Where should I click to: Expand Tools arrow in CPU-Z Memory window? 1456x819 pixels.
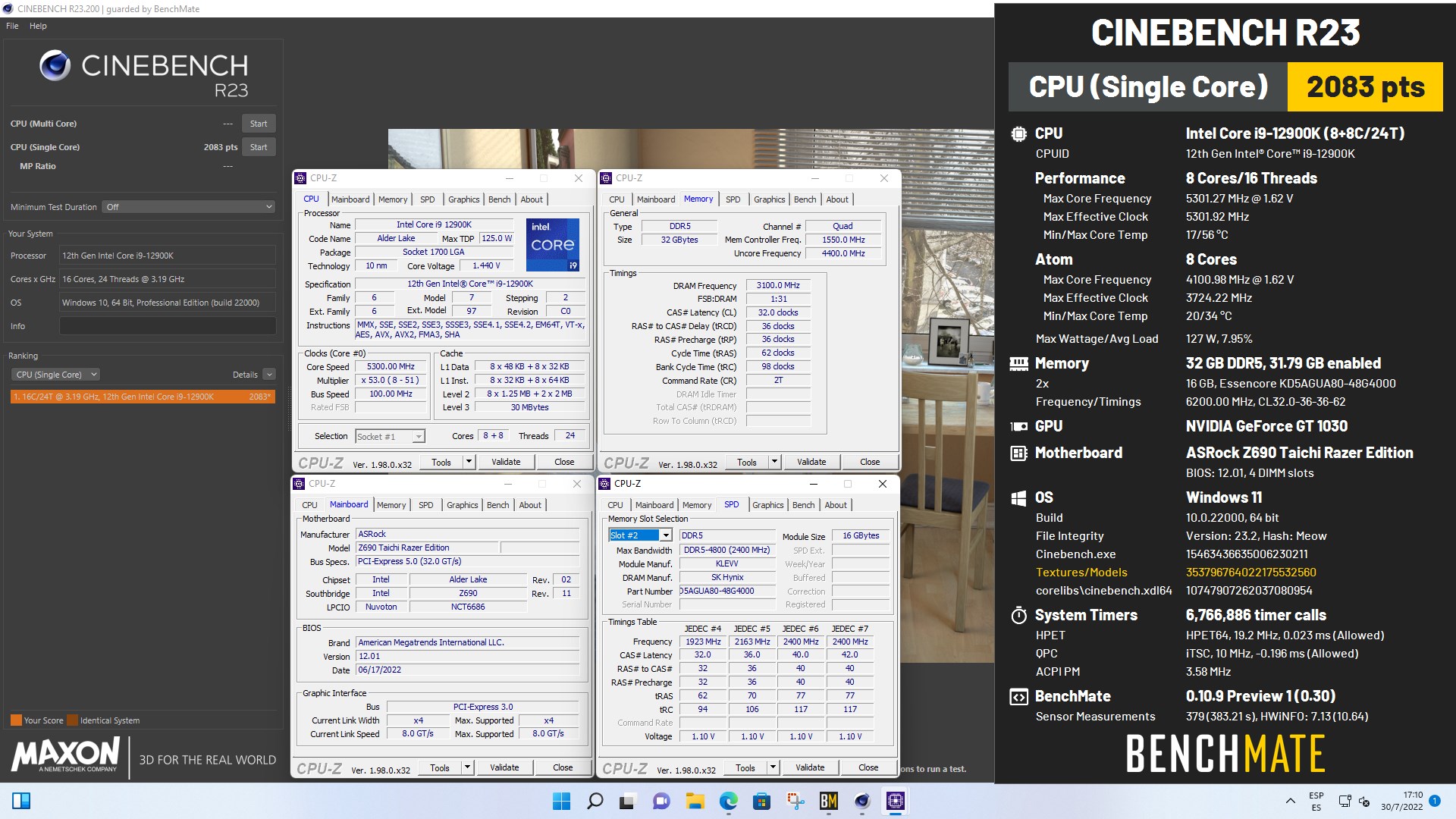(x=774, y=462)
